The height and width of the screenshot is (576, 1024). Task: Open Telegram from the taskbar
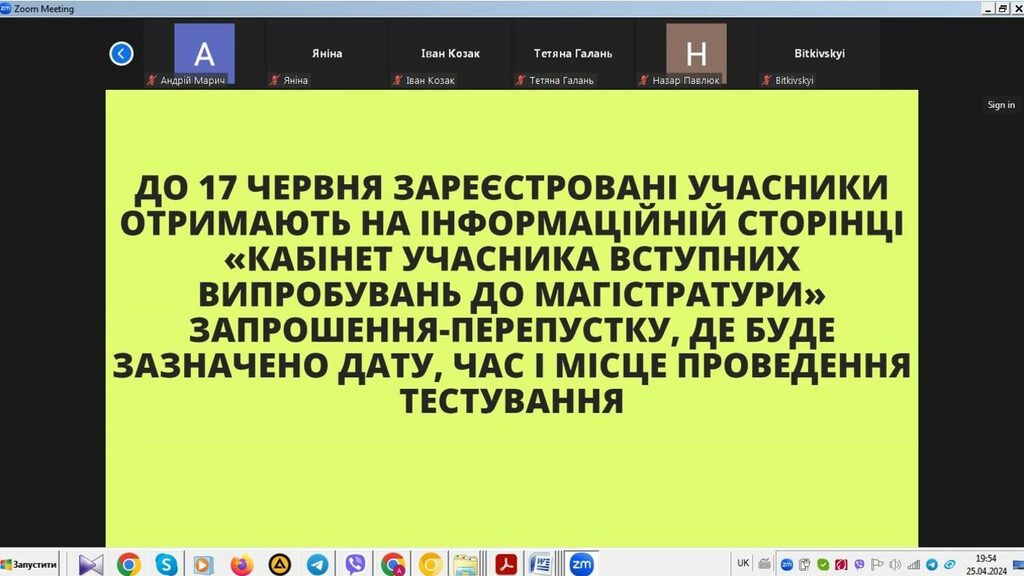tap(317, 564)
